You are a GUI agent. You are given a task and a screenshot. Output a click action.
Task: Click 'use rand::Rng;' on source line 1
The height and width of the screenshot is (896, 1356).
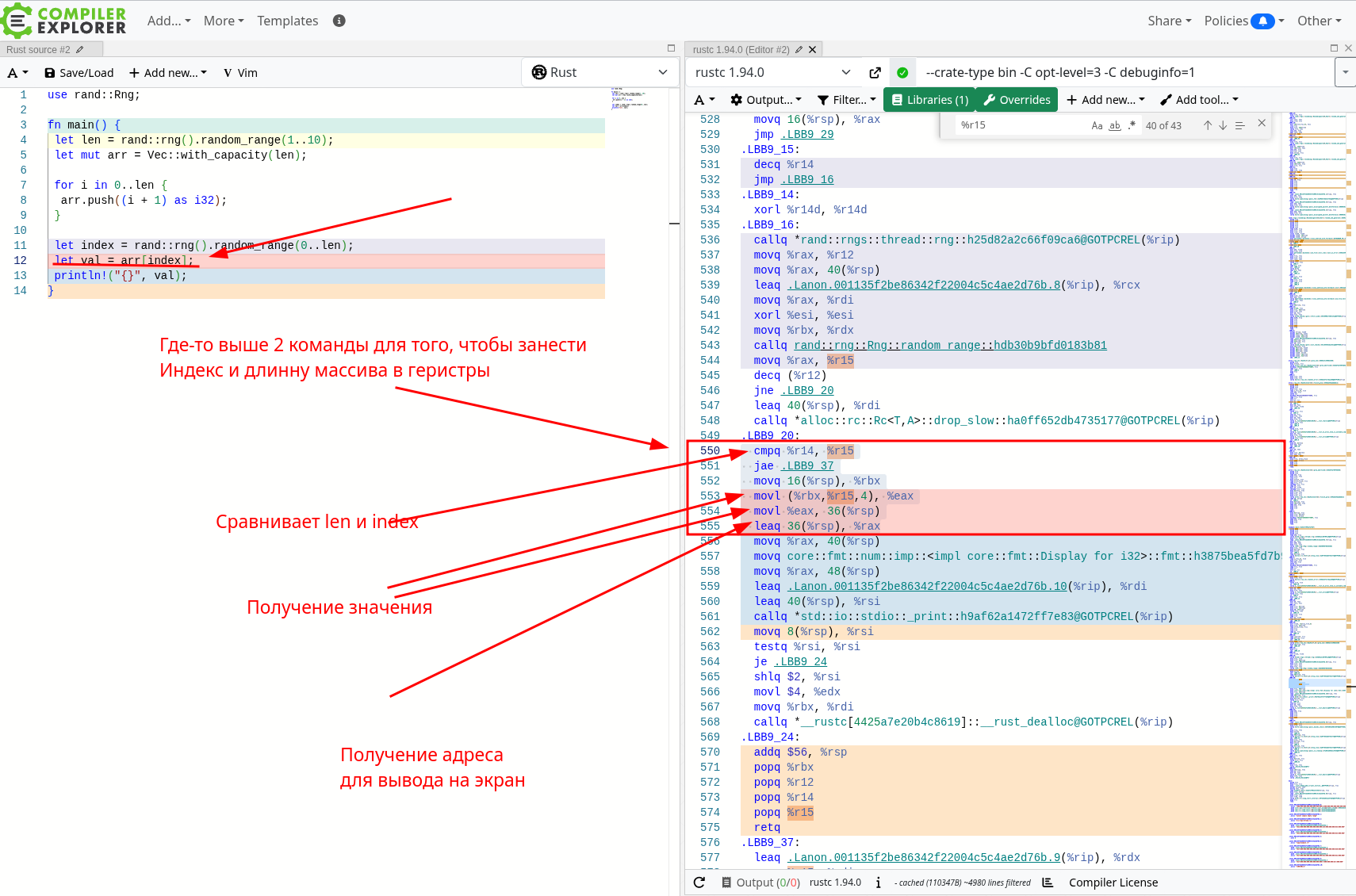[x=94, y=94]
